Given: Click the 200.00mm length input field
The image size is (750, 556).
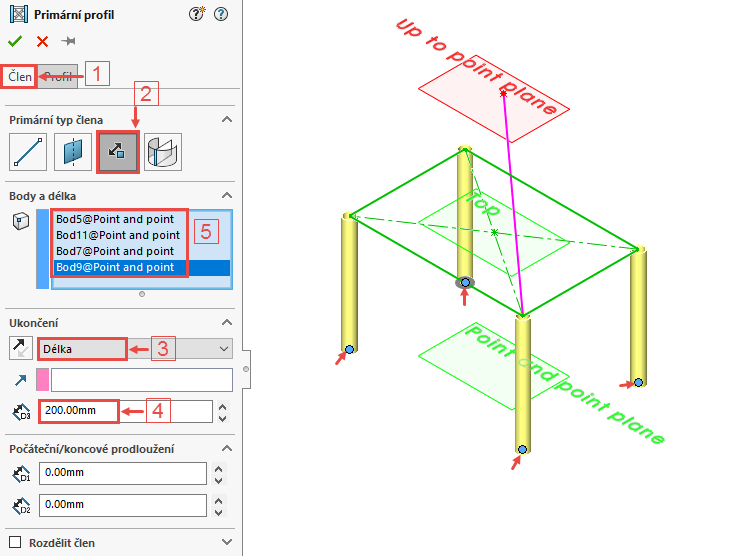Looking at the screenshot, I should pyautogui.click(x=125, y=411).
